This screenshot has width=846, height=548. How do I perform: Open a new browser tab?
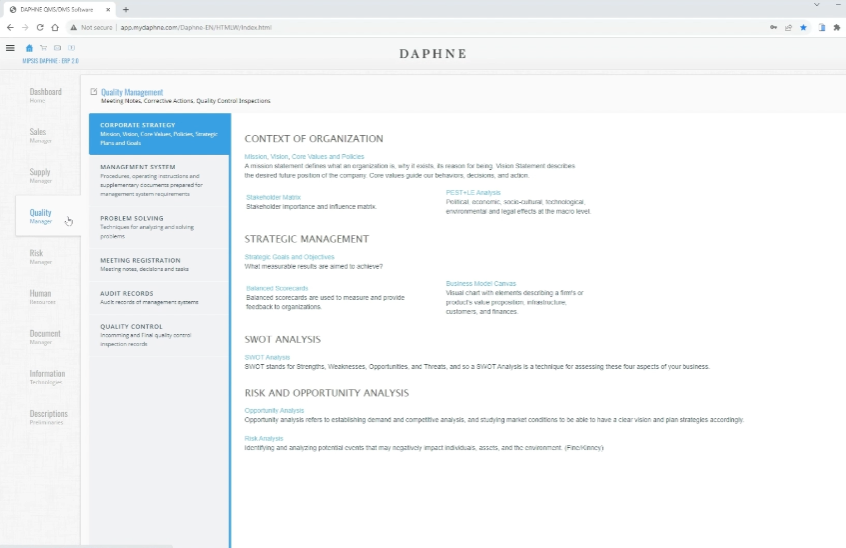pos(126,10)
